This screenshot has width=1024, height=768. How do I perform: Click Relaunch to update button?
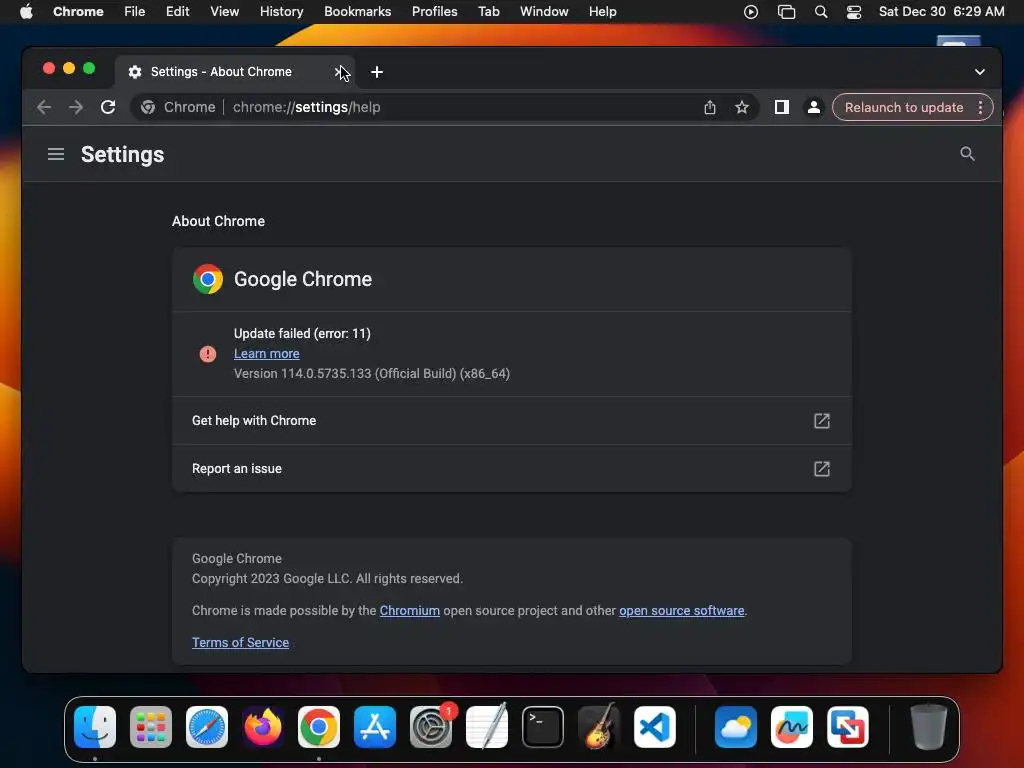pyautogui.click(x=904, y=107)
